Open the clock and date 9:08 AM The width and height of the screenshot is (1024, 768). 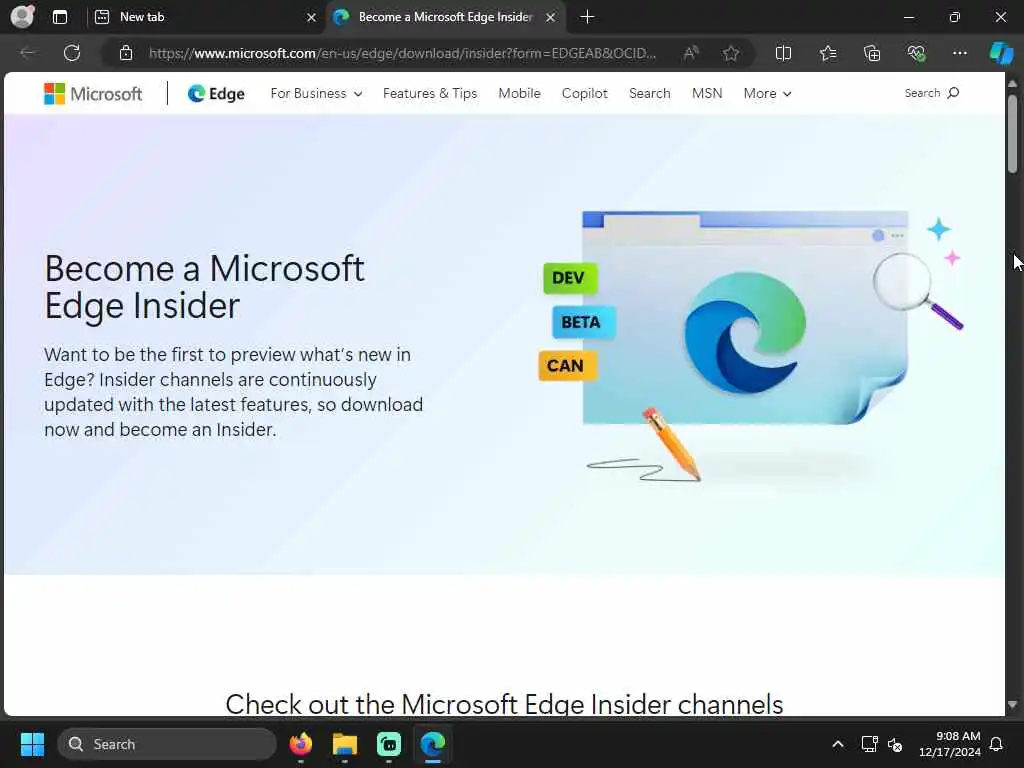[950, 744]
